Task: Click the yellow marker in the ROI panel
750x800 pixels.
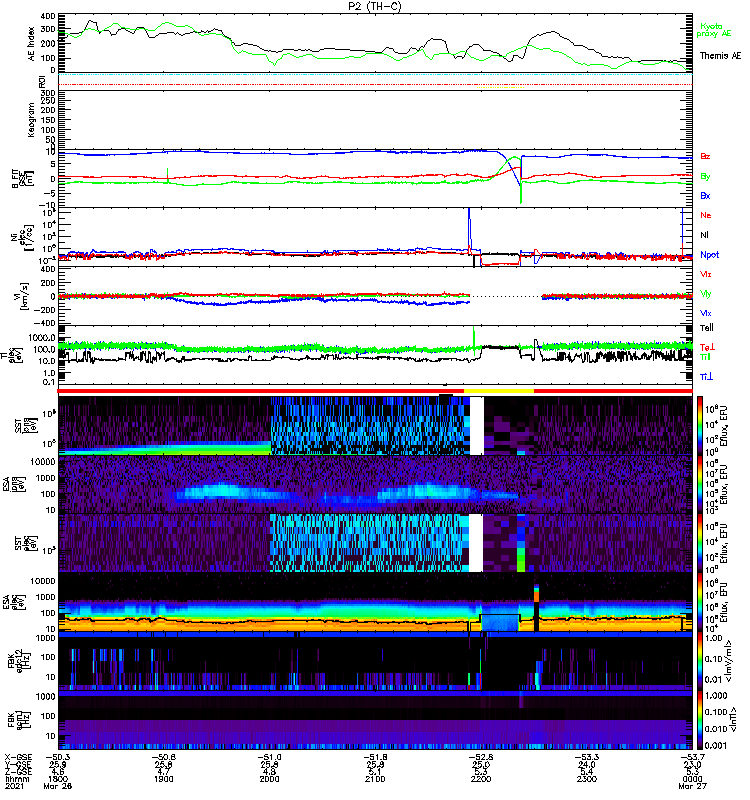Action: [x=500, y=88]
